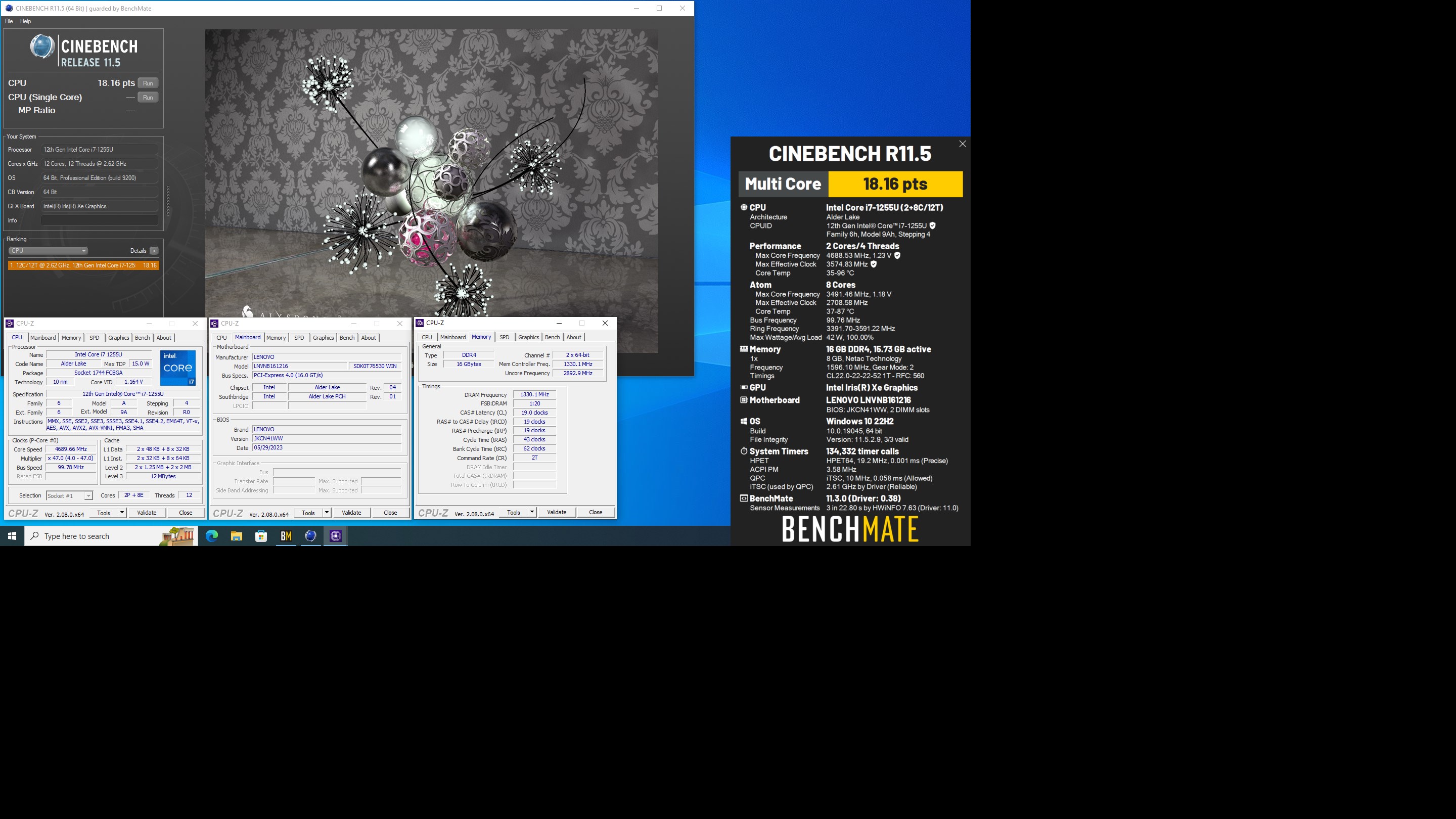Image resolution: width=1456 pixels, height=819 pixels.
Task: Click the CPUID verified shield icon
Action: click(x=933, y=225)
